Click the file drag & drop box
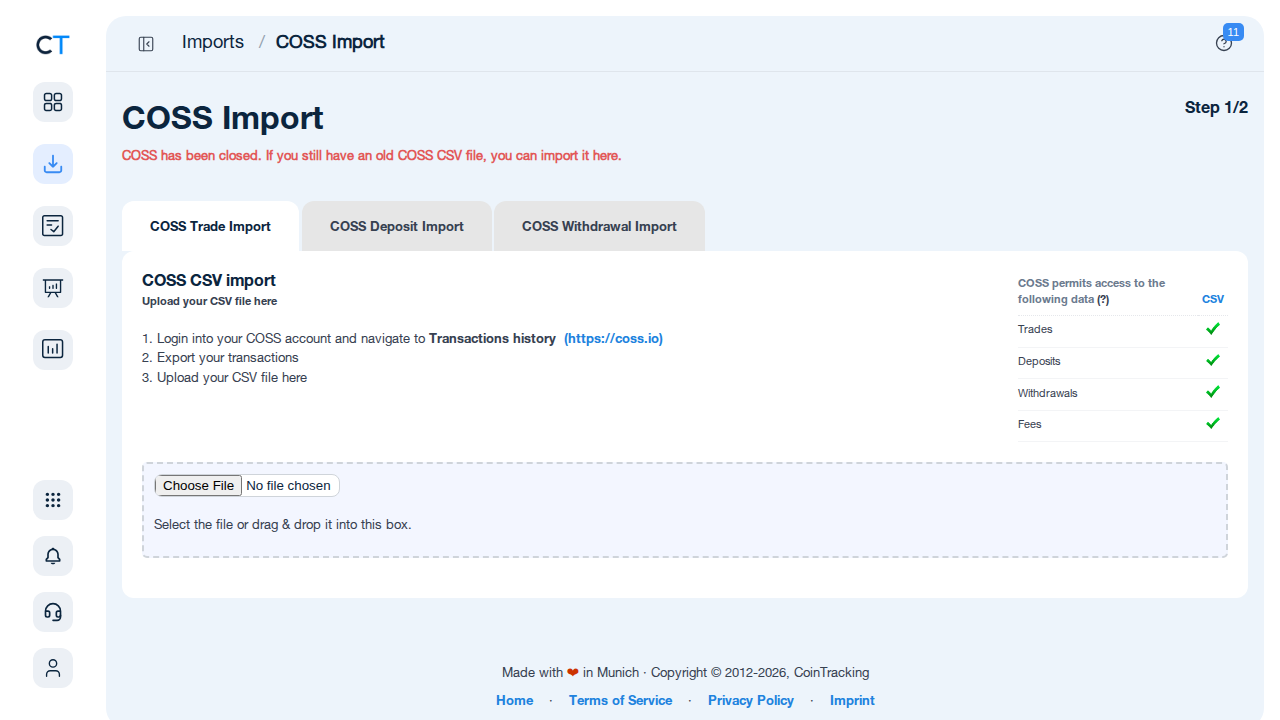 [685, 510]
